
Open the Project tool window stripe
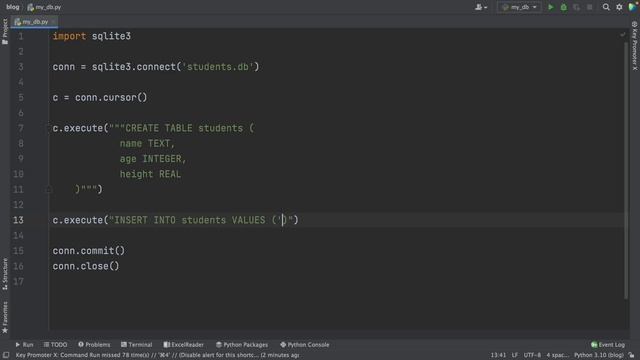5,31
